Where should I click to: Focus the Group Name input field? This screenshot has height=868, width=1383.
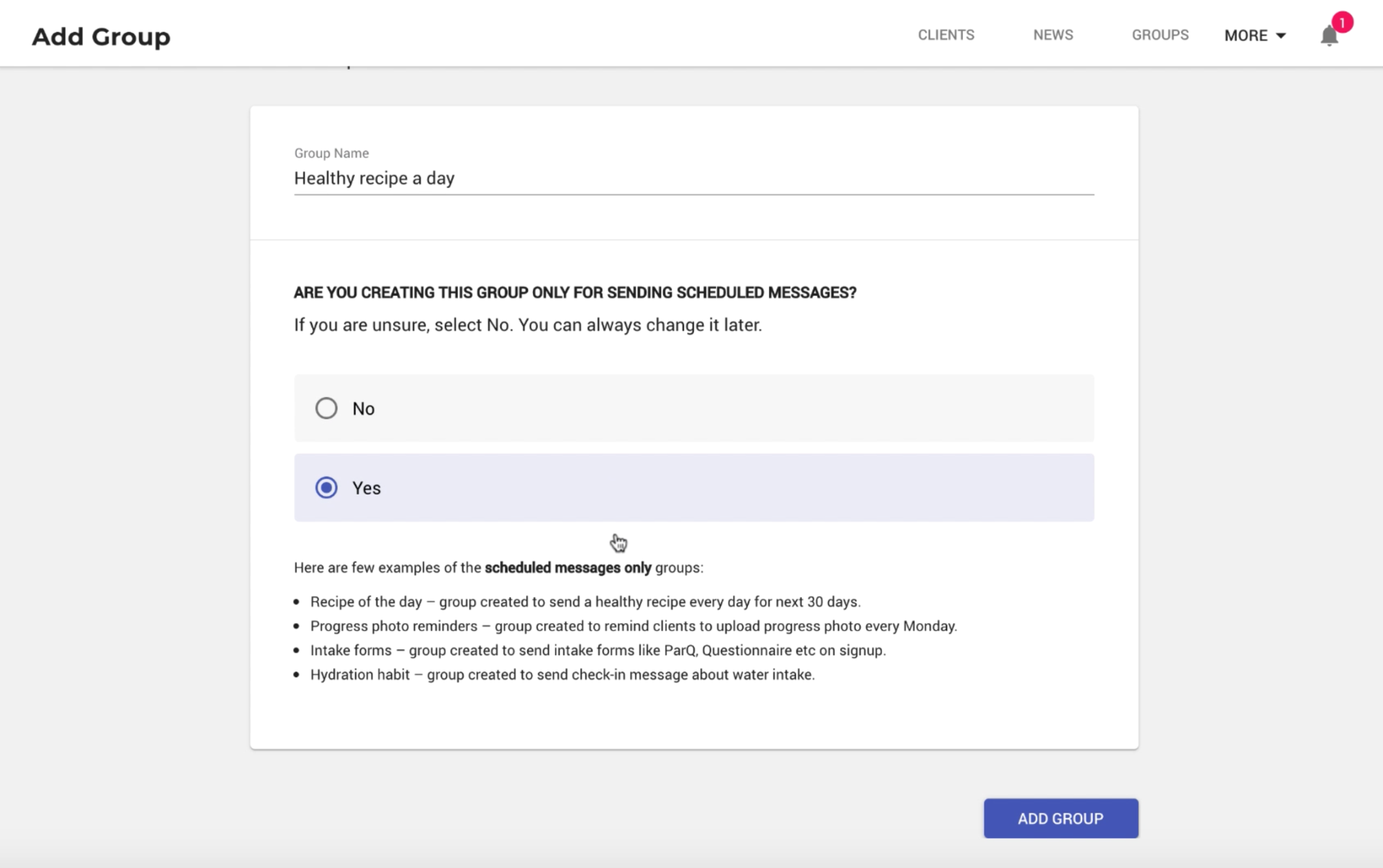(693, 178)
